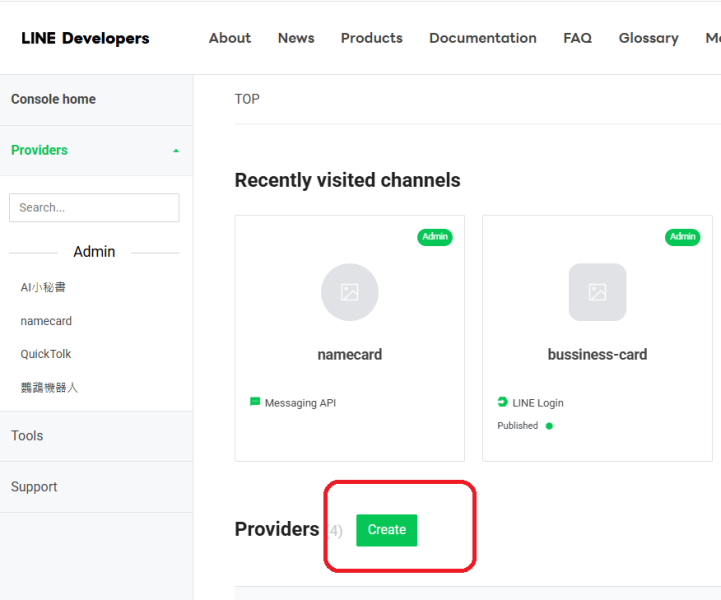Click the Admin badge on bussiness-card card
The width and height of the screenshot is (721, 600).
tap(682, 237)
